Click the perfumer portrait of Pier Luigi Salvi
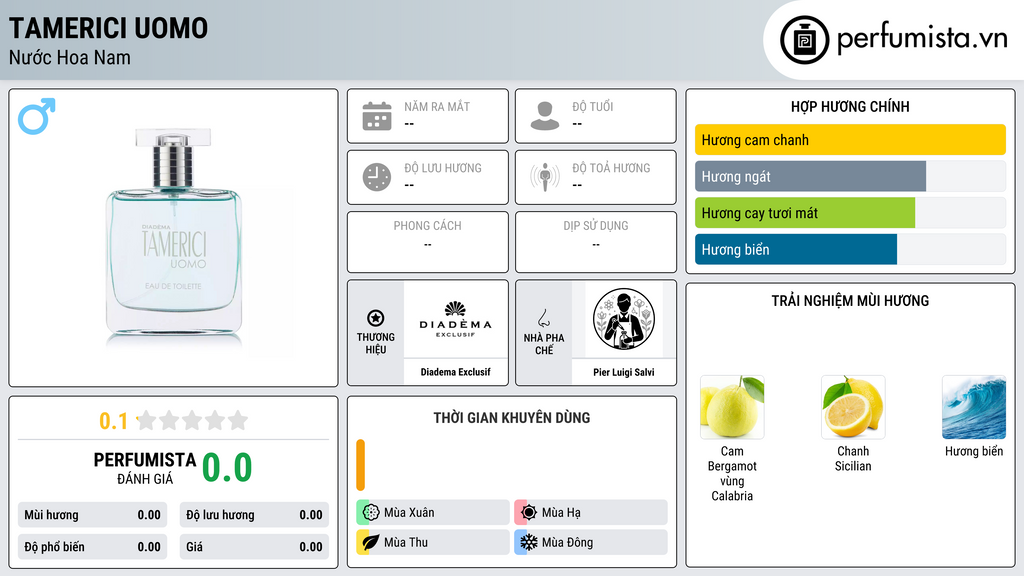Viewport: 1024px width, 576px height. [624, 319]
